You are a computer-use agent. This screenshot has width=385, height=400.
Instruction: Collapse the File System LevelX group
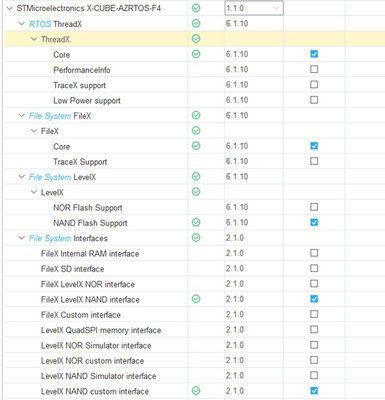tap(22, 177)
